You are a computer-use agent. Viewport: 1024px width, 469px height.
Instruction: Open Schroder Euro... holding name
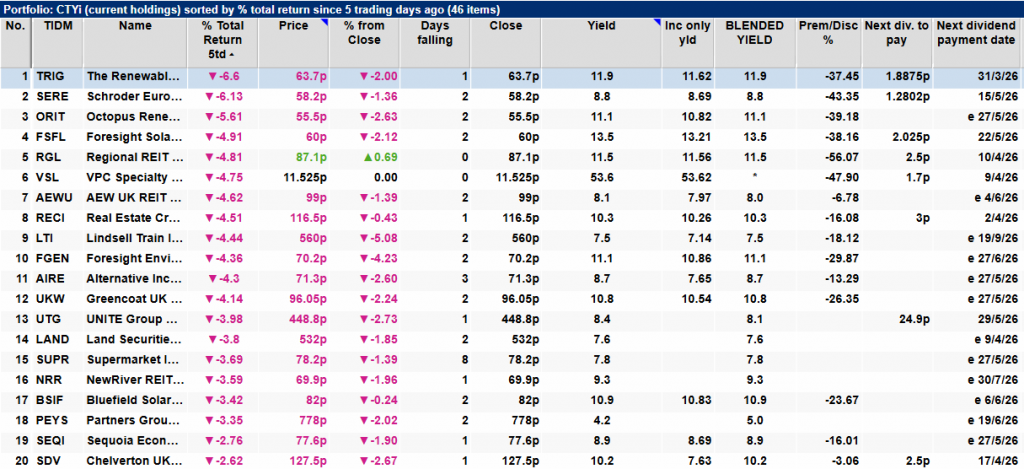tap(133, 93)
